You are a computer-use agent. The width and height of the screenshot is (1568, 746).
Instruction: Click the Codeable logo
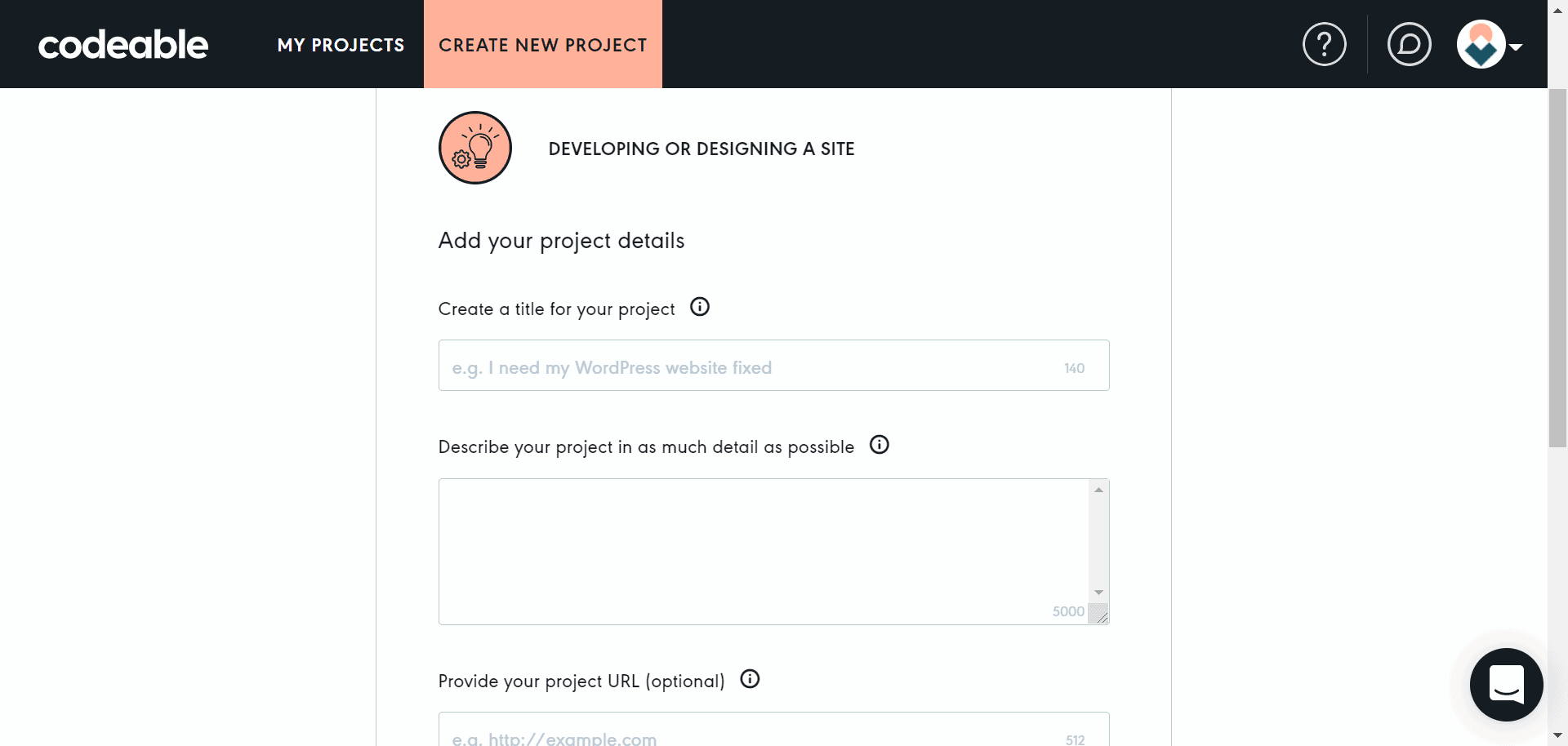point(122,44)
